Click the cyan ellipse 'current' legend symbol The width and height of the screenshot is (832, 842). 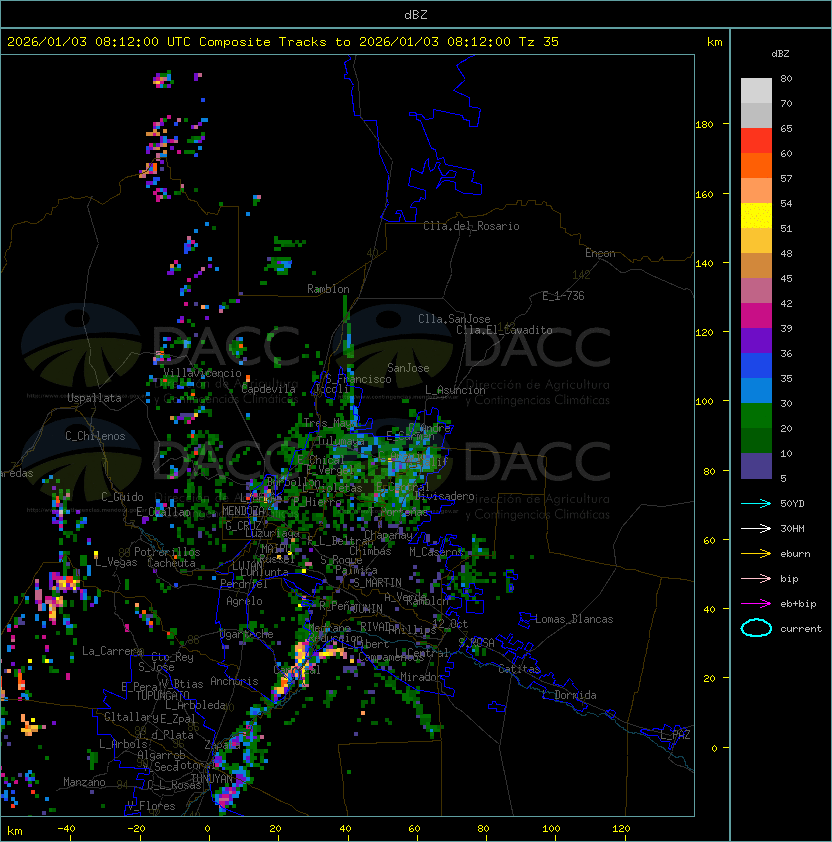point(756,628)
